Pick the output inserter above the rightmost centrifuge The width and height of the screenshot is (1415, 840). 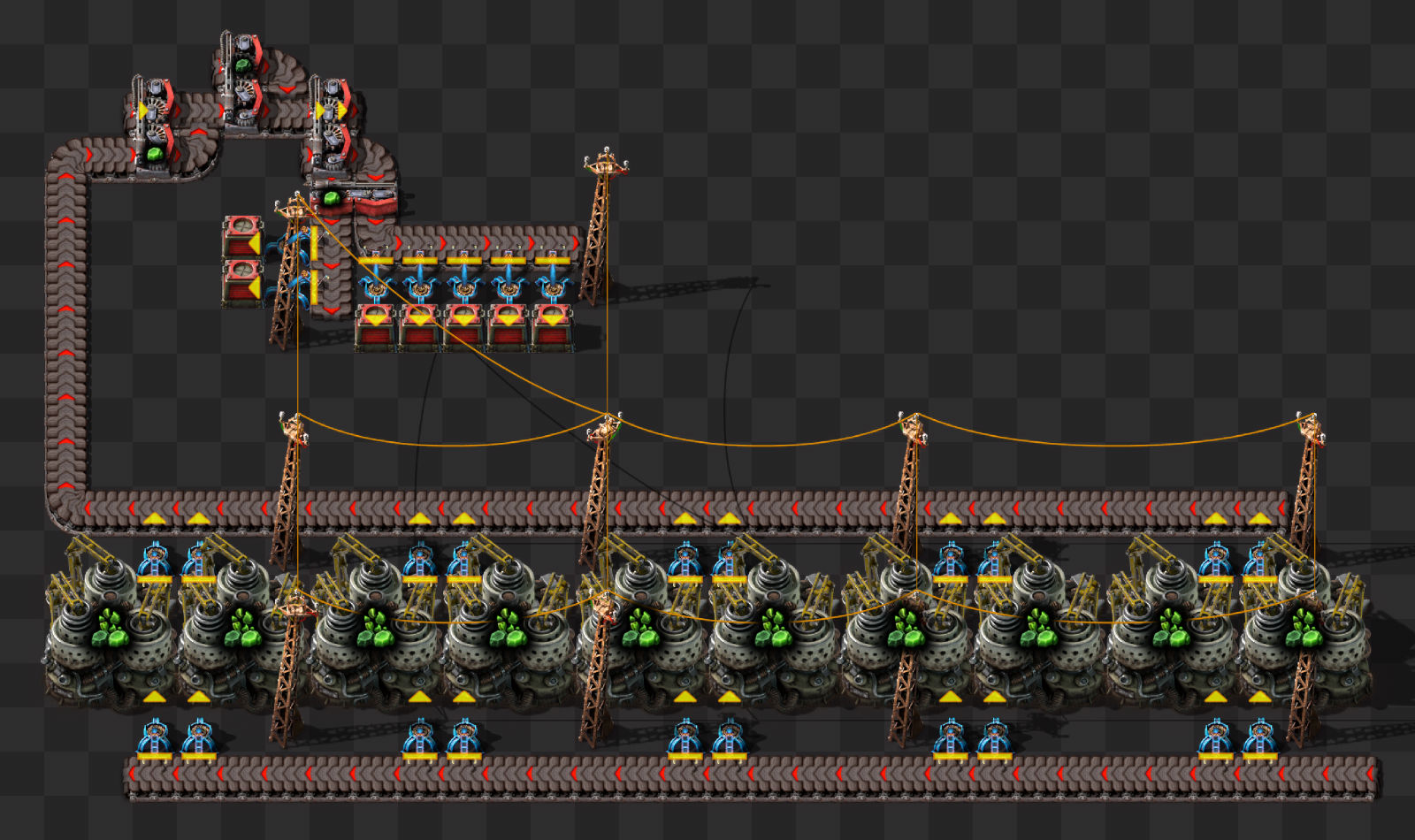(1260, 561)
